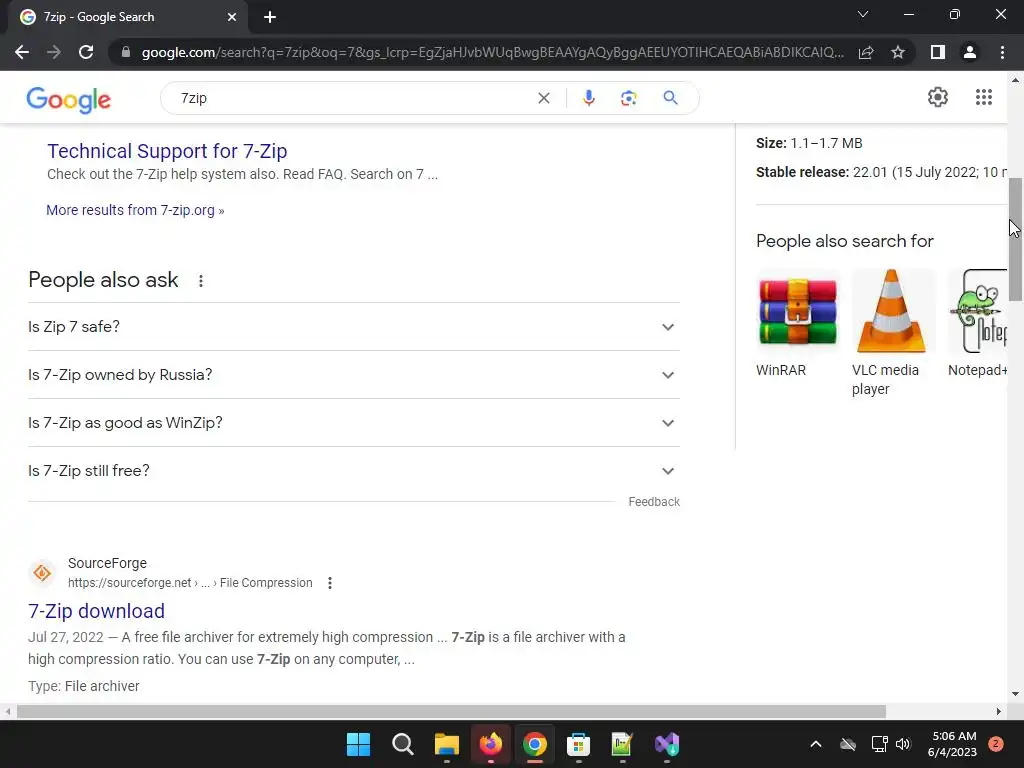Screen dimensions: 1024x768
Task: Open the Chrome profile menu
Action: pos(970,52)
